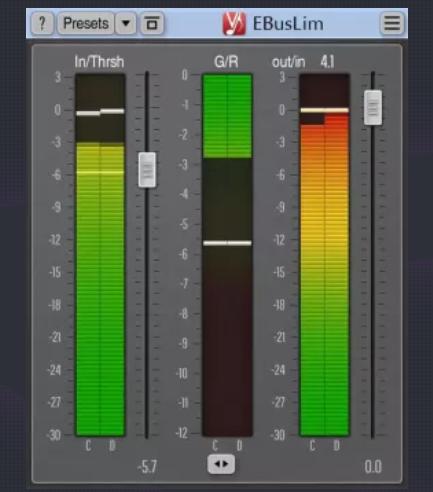Click the input meter peak hold marker
Screen dimensions: 433x492
pos(100,112)
